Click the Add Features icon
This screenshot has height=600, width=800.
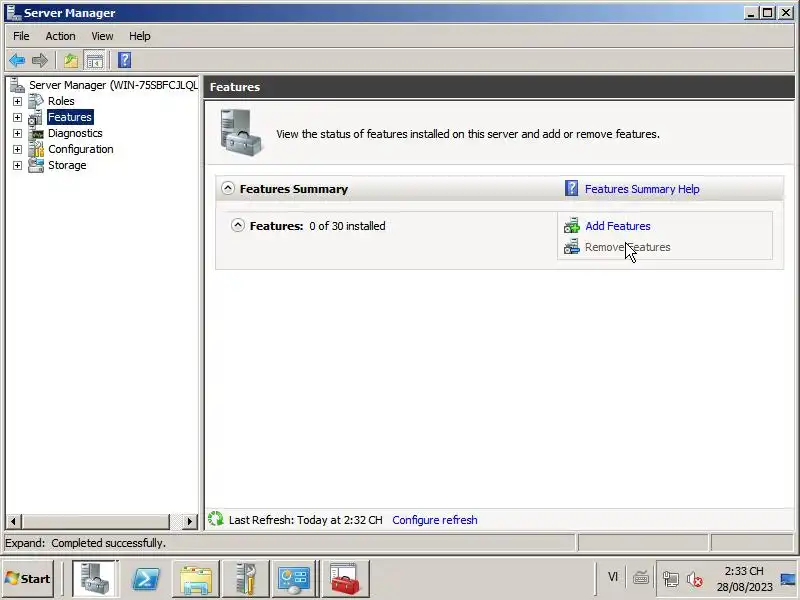(x=571, y=226)
